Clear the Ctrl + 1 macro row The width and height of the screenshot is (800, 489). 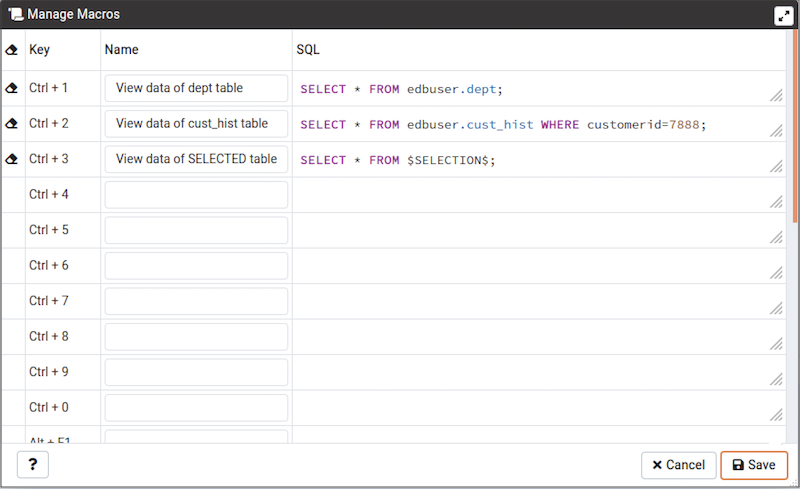pos(12,88)
